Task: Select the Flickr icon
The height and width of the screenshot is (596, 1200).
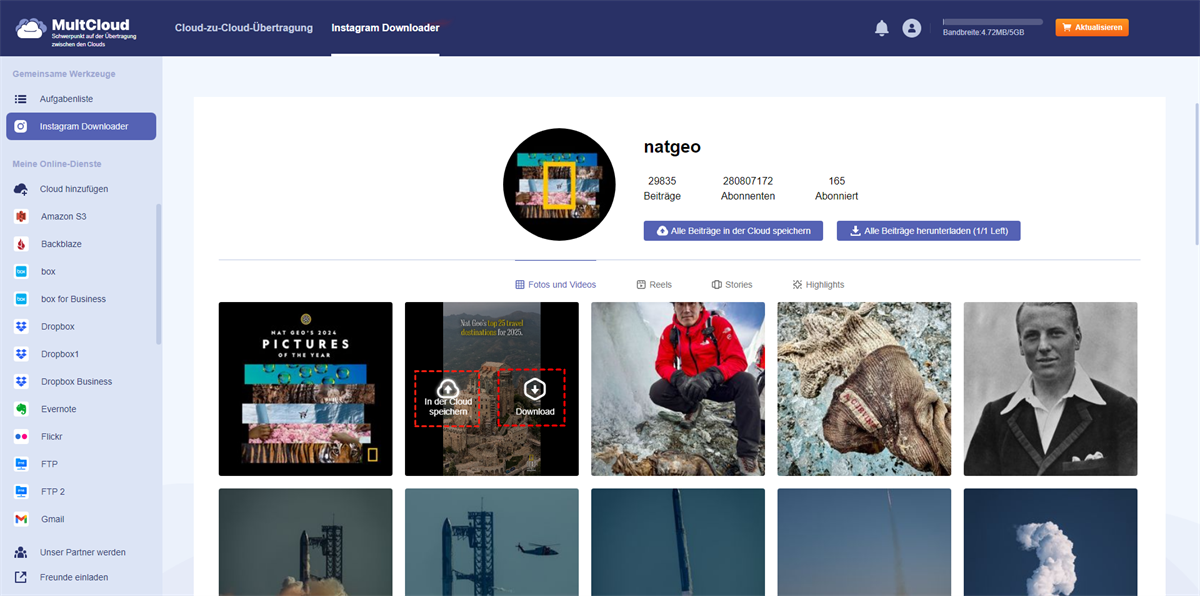Action: [x=20, y=436]
